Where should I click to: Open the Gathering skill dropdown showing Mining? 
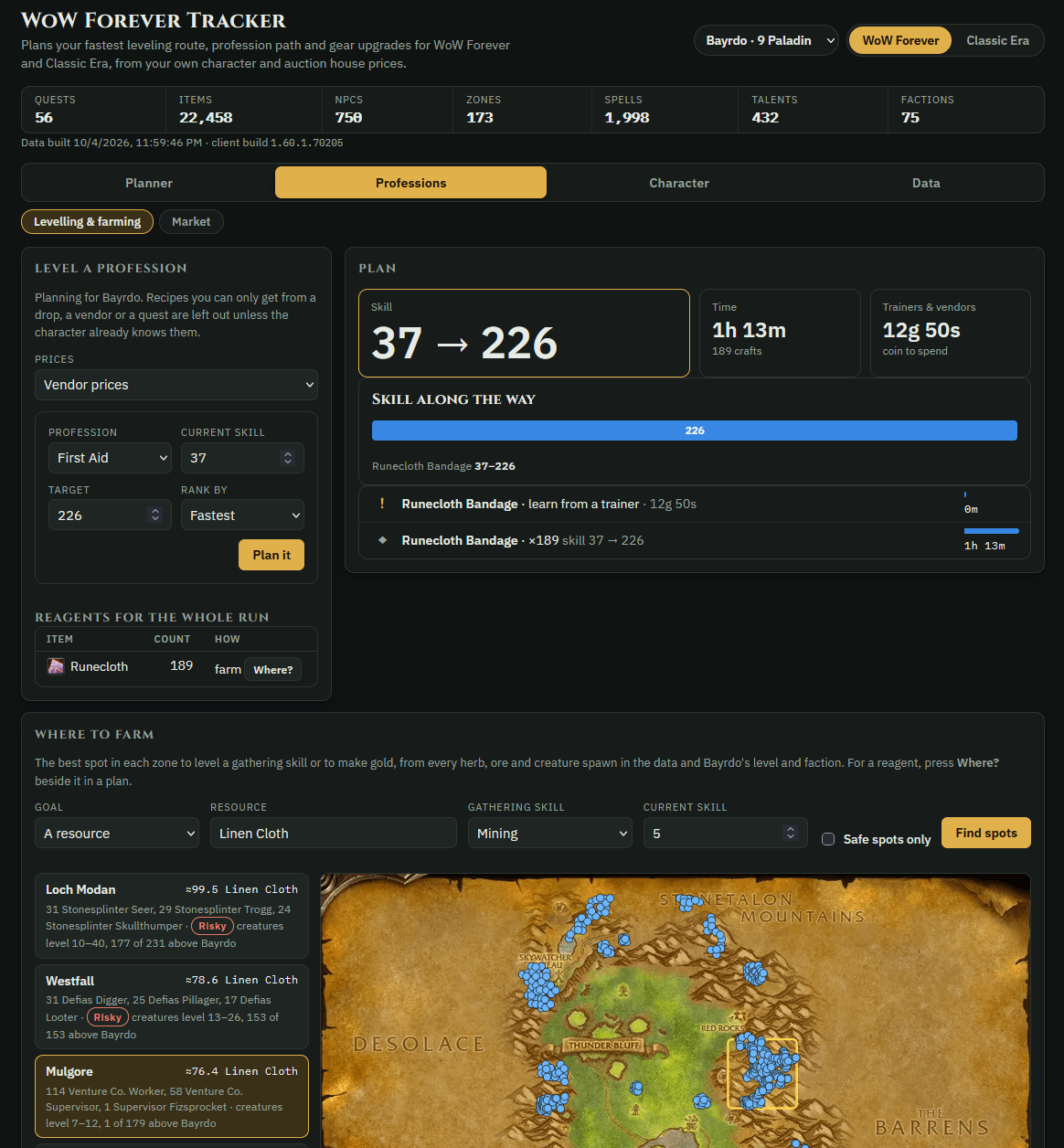pos(549,833)
